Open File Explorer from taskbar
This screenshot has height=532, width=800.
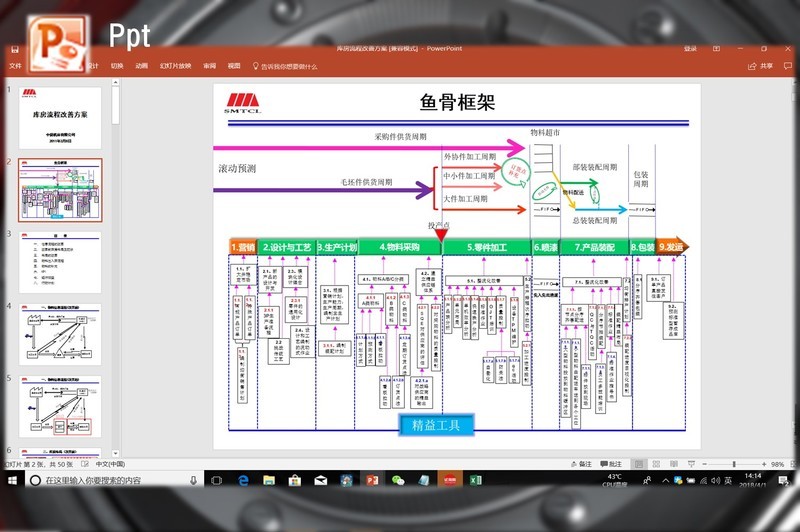269,480
